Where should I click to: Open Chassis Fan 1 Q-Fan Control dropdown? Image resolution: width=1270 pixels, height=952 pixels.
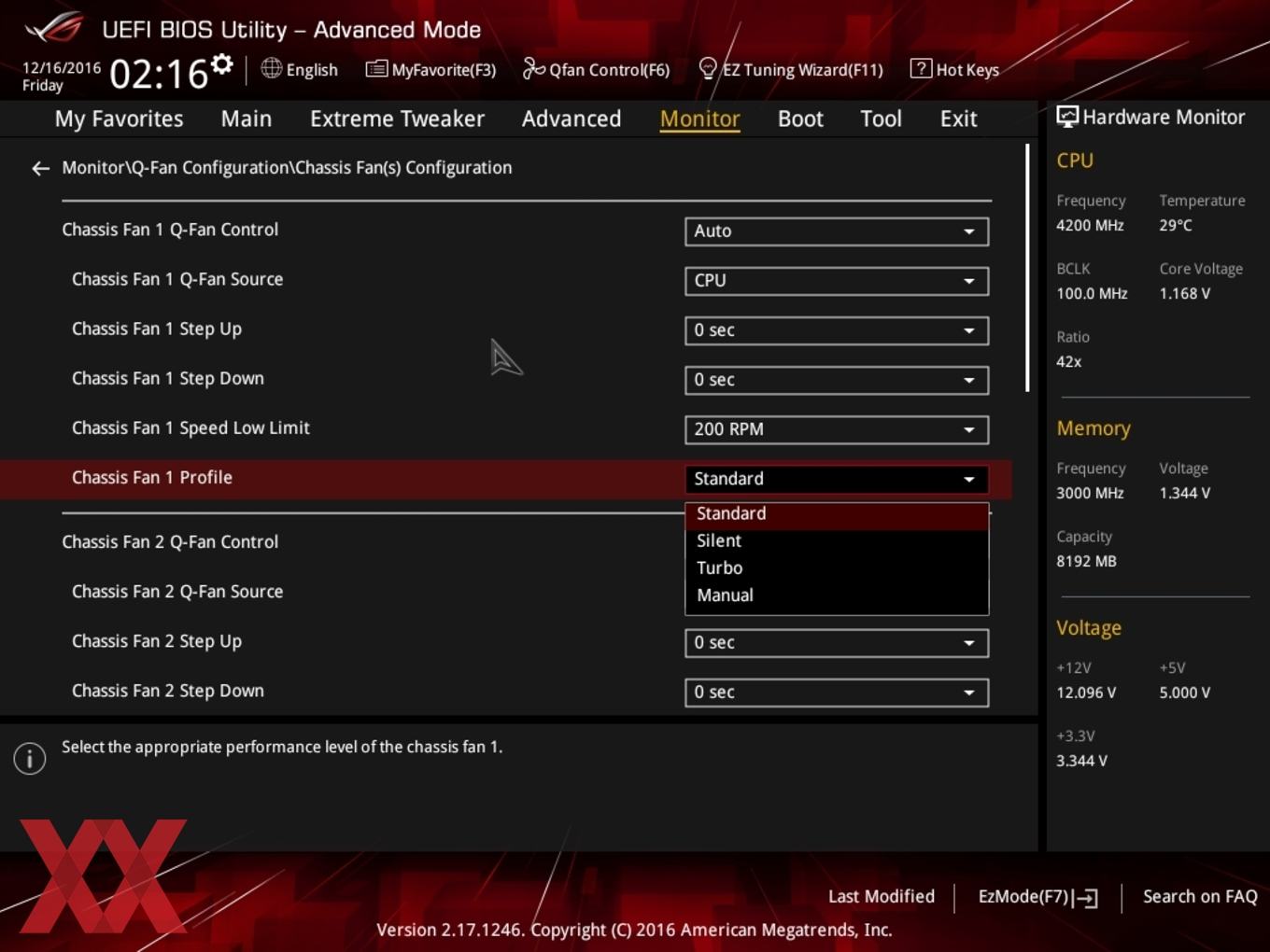(x=837, y=231)
